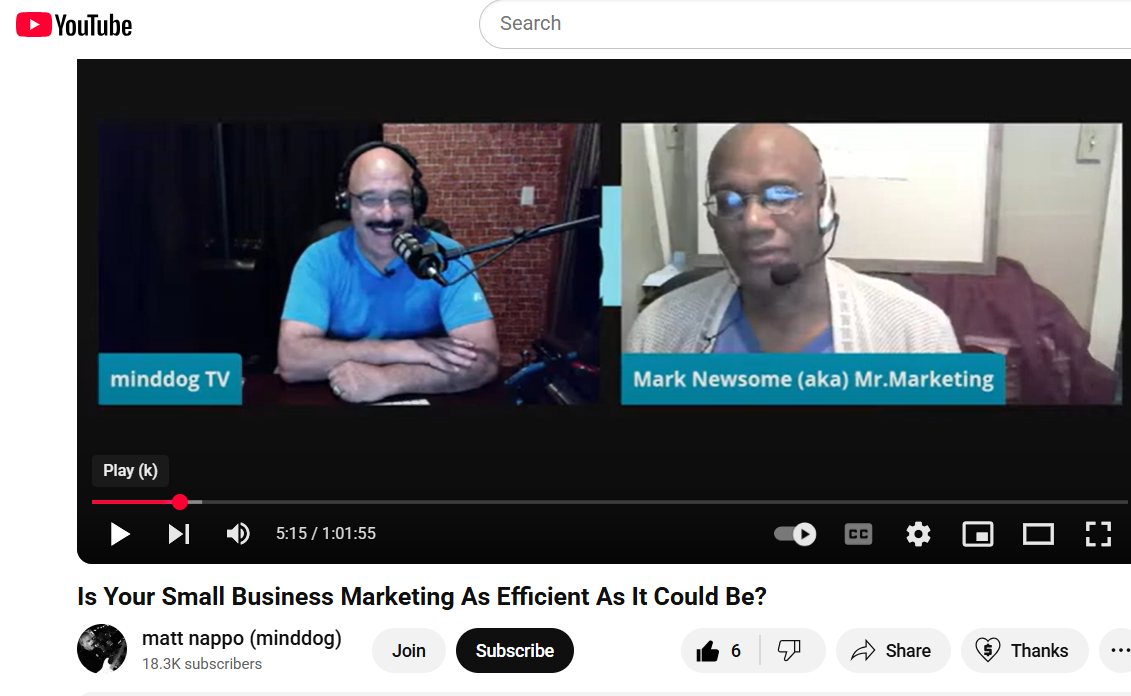Click the Search input field
1131x696 pixels.
pos(800,24)
